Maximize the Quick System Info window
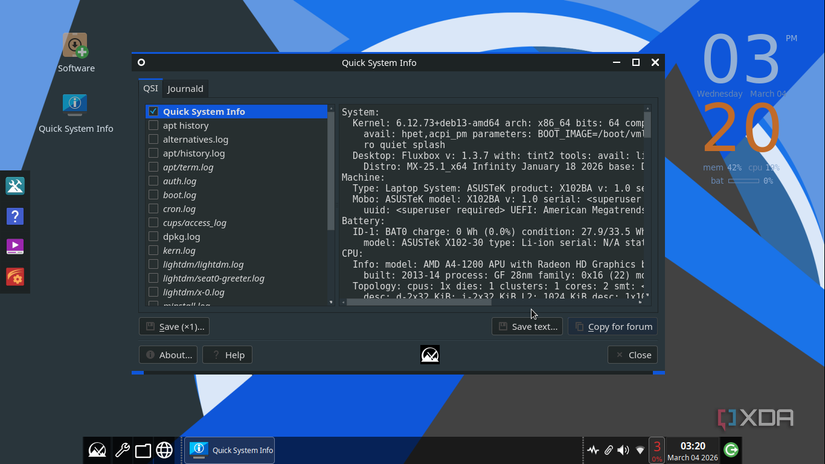Image resolution: width=825 pixels, height=464 pixels. (636, 62)
